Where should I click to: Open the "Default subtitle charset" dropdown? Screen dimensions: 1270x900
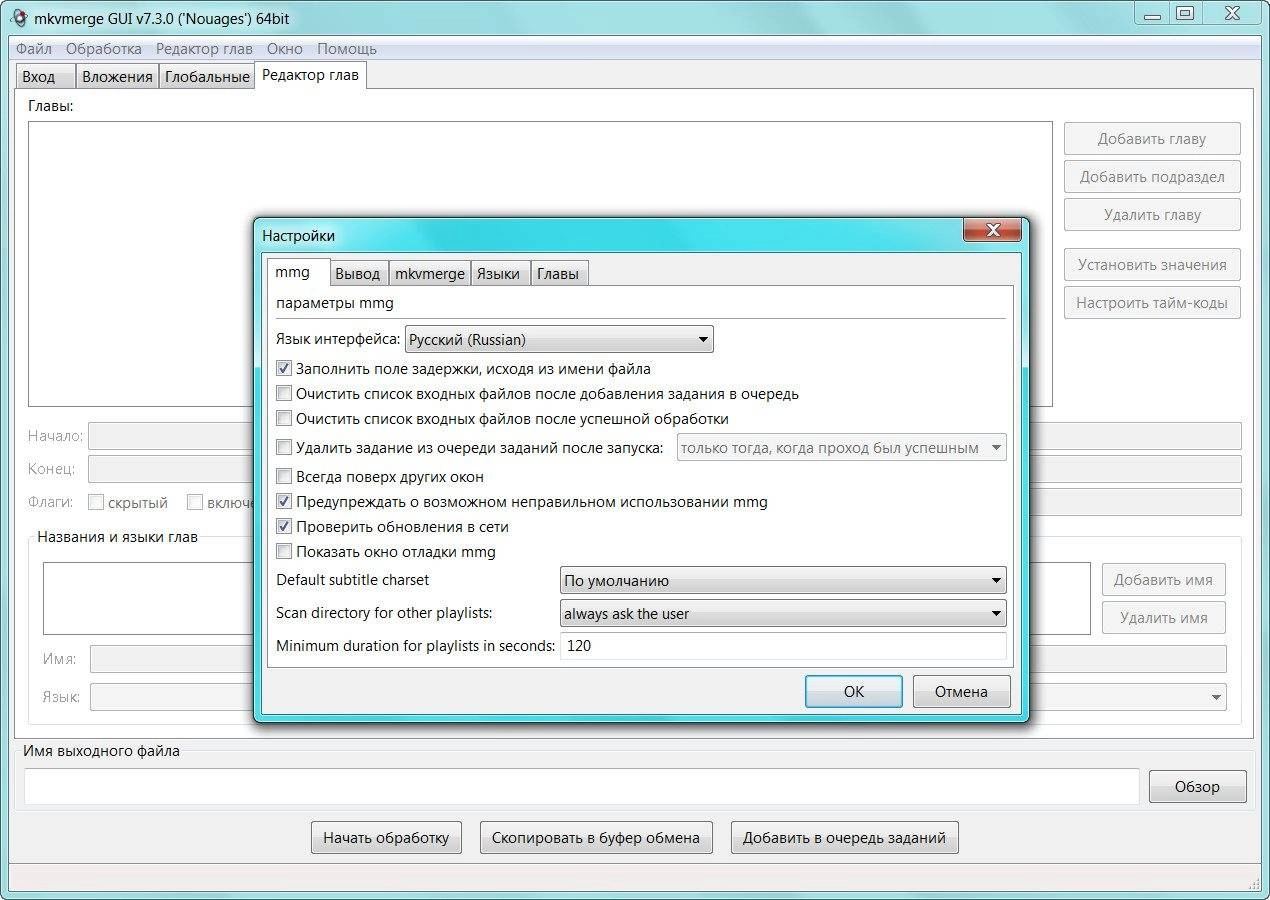(x=783, y=580)
